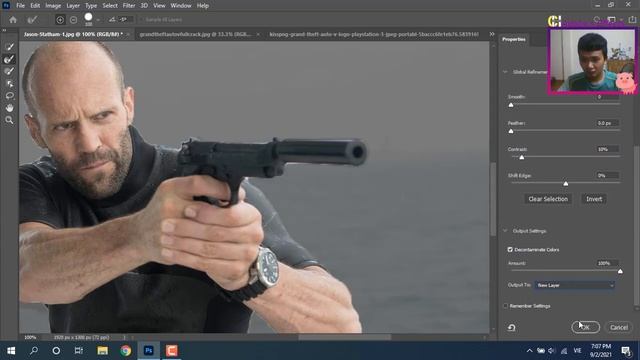This screenshot has height=360, width=640.
Task: Select the Properties panel tab
Action: (x=514, y=39)
